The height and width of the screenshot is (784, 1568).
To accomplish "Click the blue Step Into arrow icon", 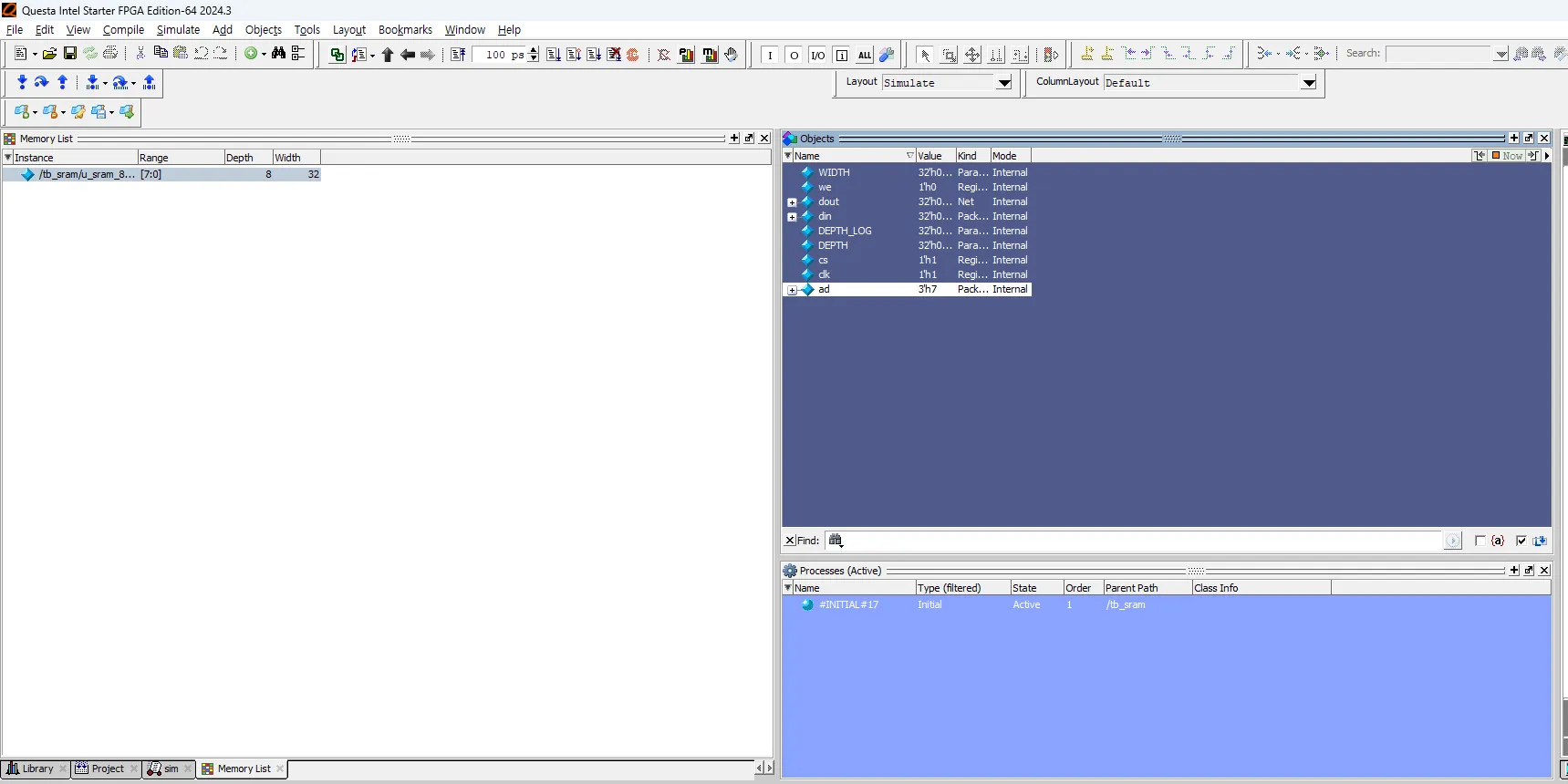I will click(23, 83).
